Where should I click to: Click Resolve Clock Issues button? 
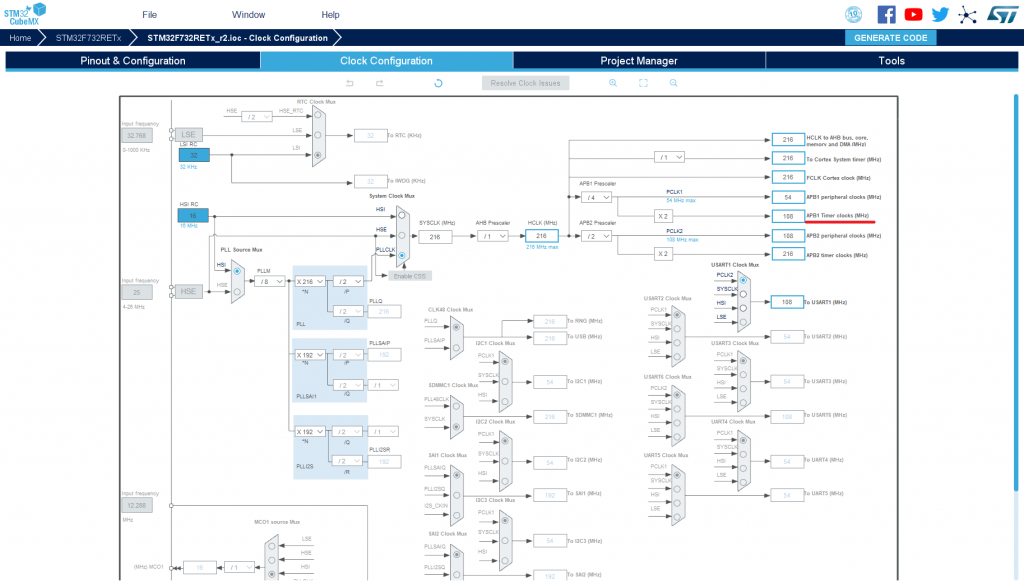click(526, 83)
